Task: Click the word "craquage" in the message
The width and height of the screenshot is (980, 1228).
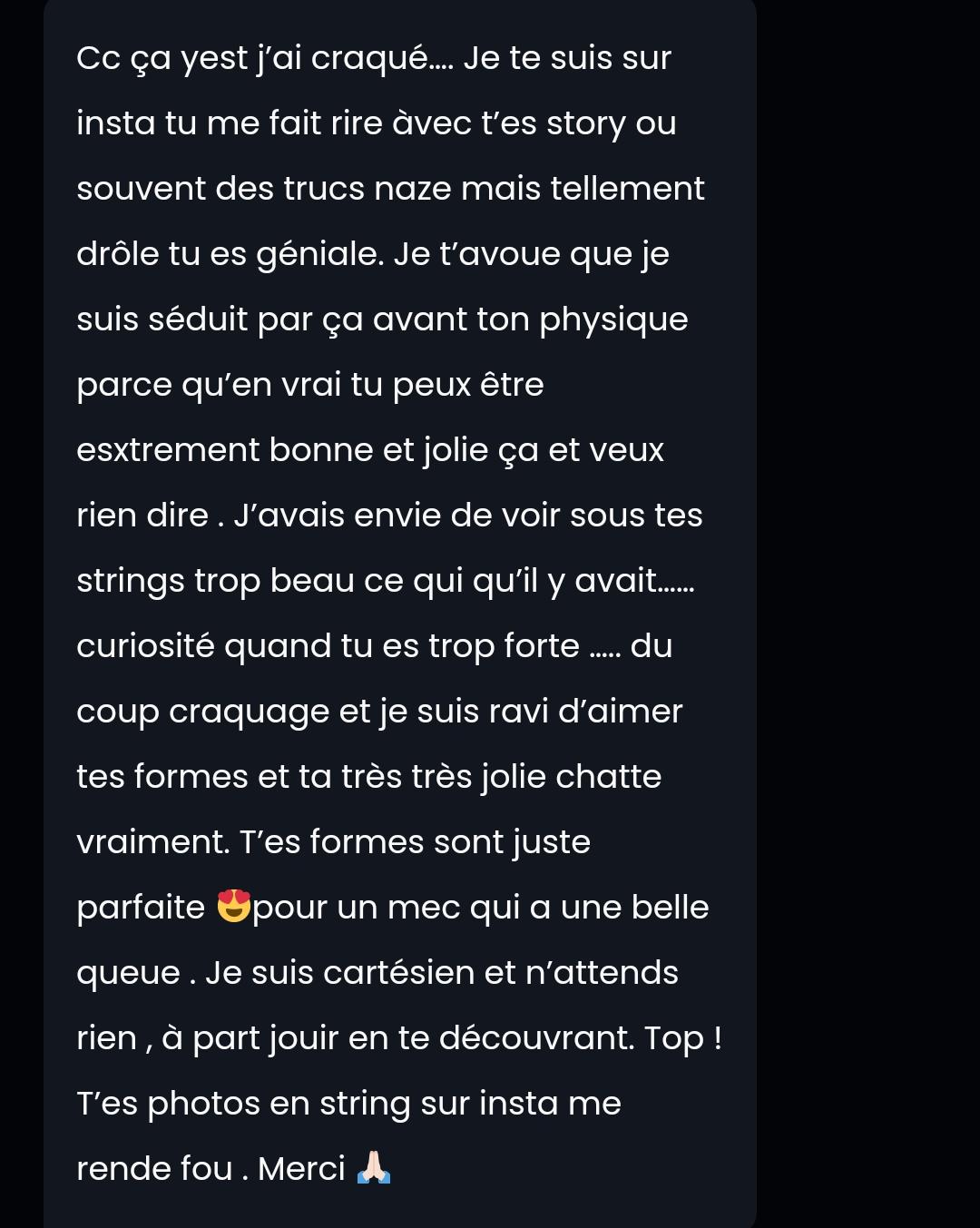Action: (x=249, y=712)
